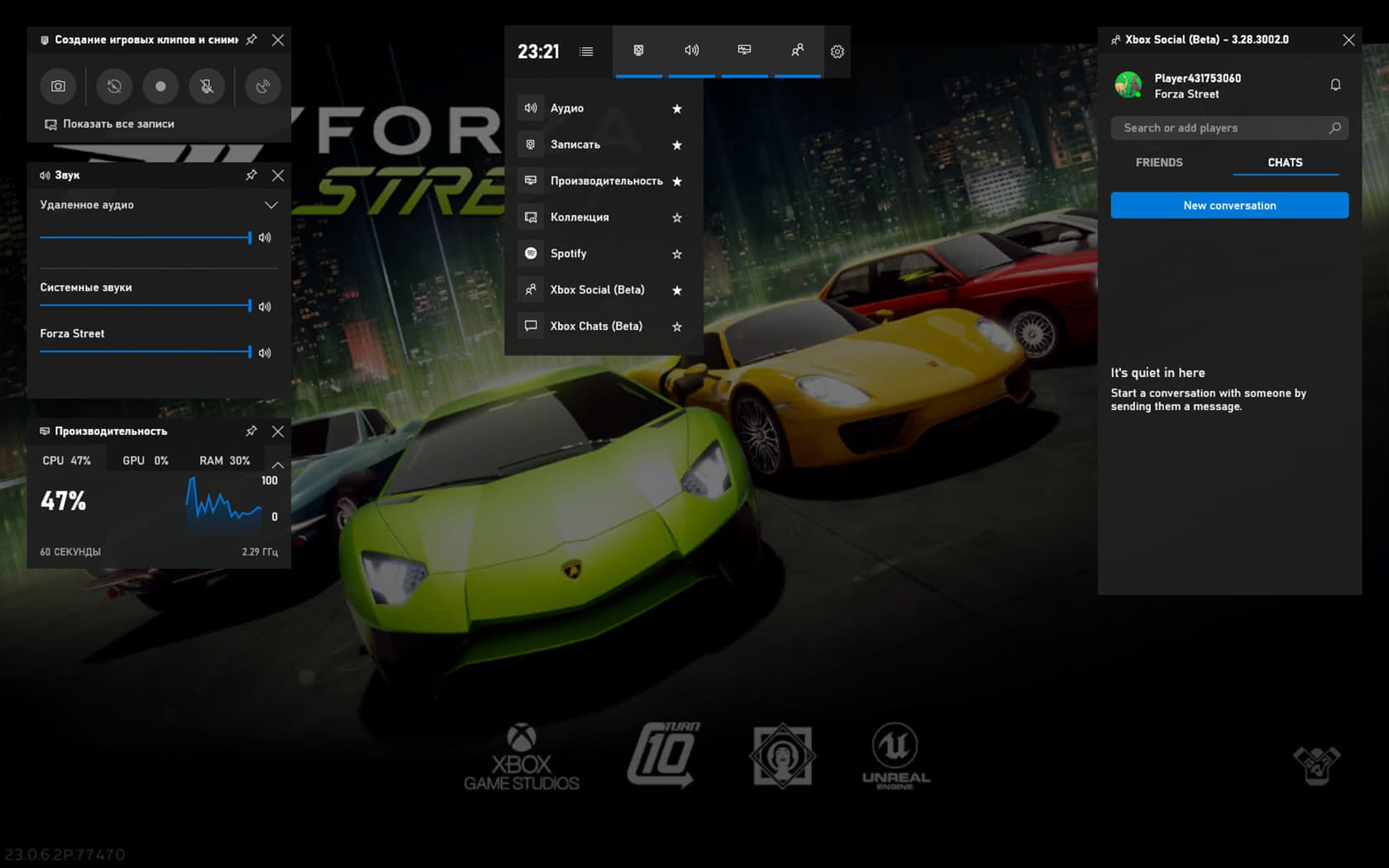The width and height of the screenshot is (1389, 868).
Task: Toggle performance widget in top bar
Action: coord(745,50)
